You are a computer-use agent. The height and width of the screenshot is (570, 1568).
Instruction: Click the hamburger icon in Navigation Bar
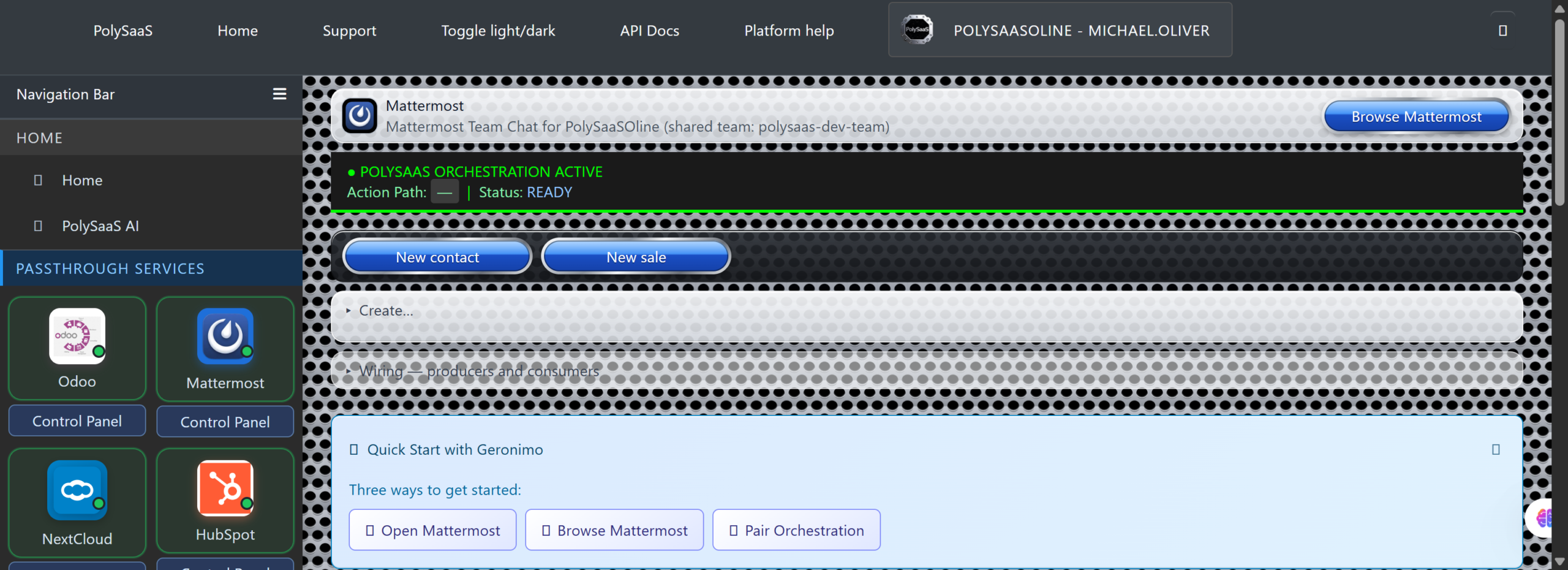279,94
